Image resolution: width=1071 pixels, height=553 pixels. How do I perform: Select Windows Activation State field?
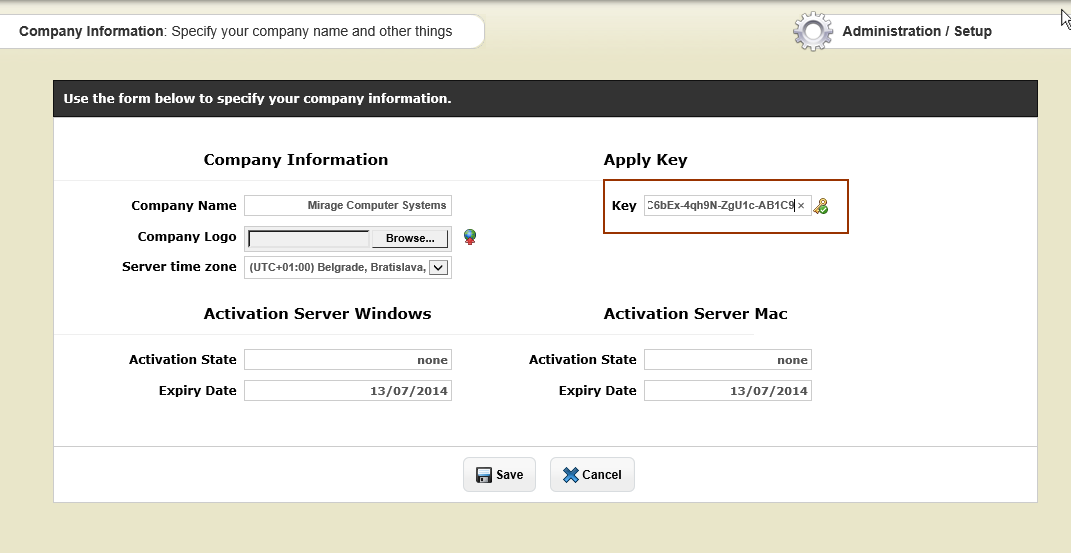348,360
